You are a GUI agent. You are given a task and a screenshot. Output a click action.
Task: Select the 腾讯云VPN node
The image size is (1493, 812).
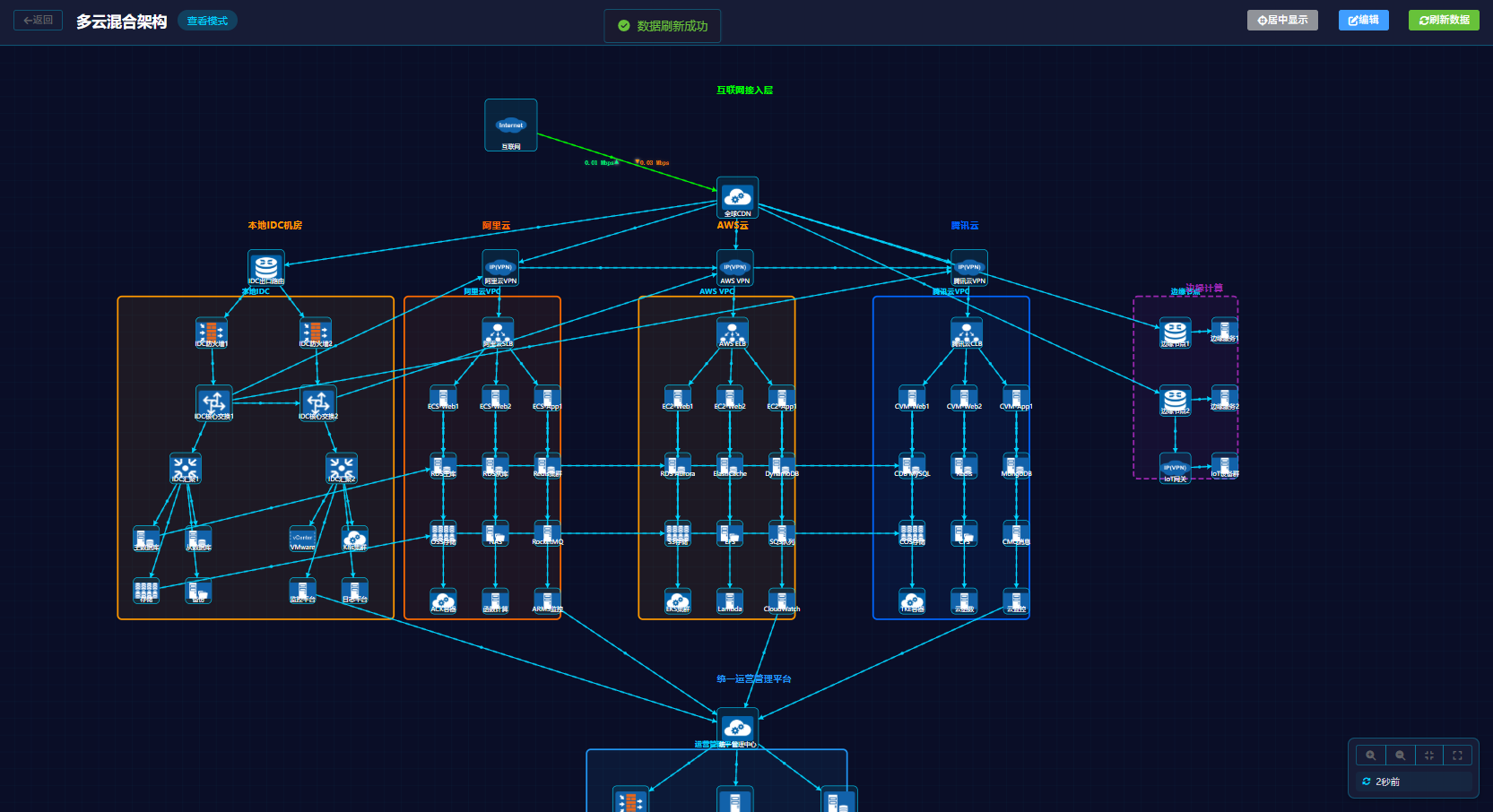pos(969,268)
